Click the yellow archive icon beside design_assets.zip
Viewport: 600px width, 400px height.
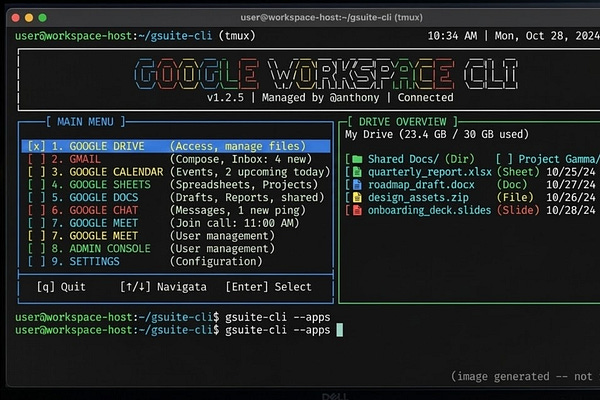pyautogui.click(x=357, y=198)
